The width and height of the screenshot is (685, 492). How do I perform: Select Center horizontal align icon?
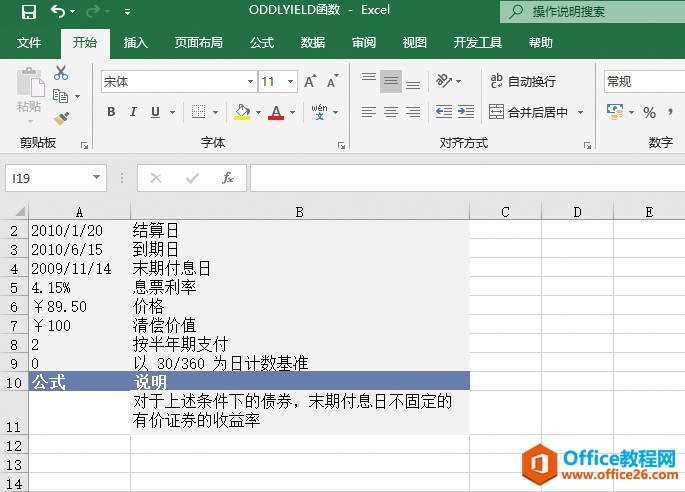(391, 112)
